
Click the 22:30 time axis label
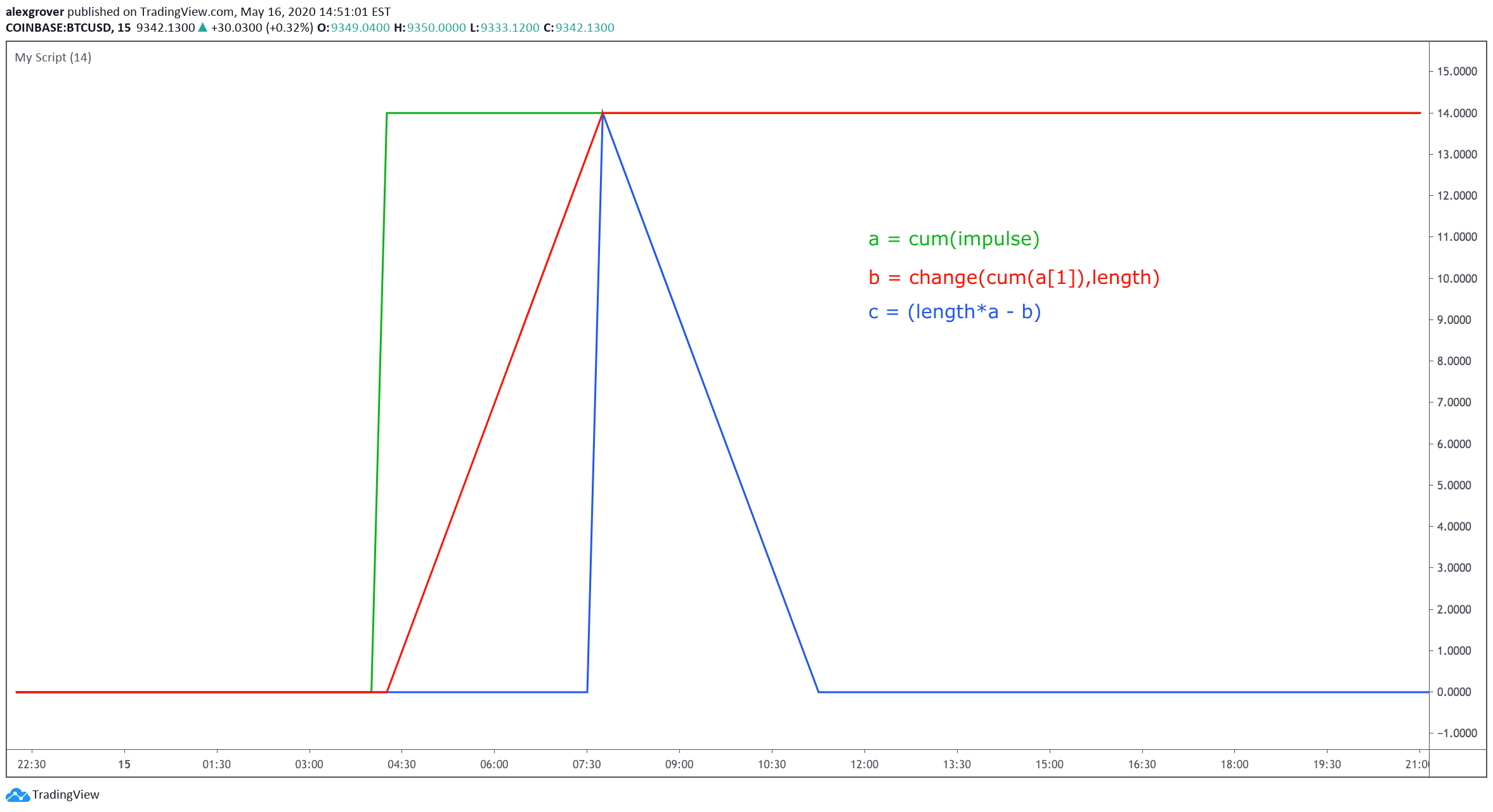pos(32,764)
